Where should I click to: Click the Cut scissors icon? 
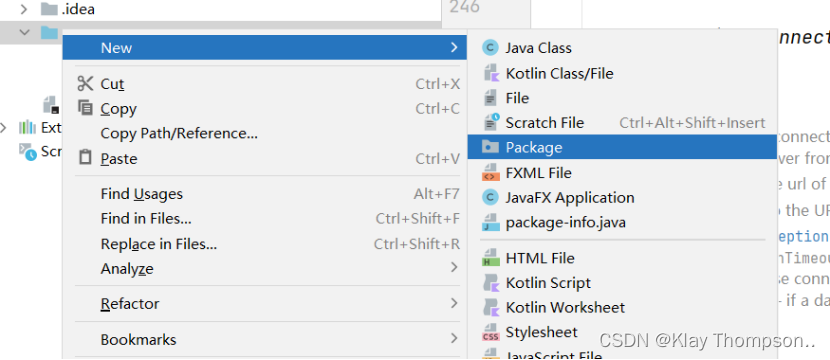85,84
